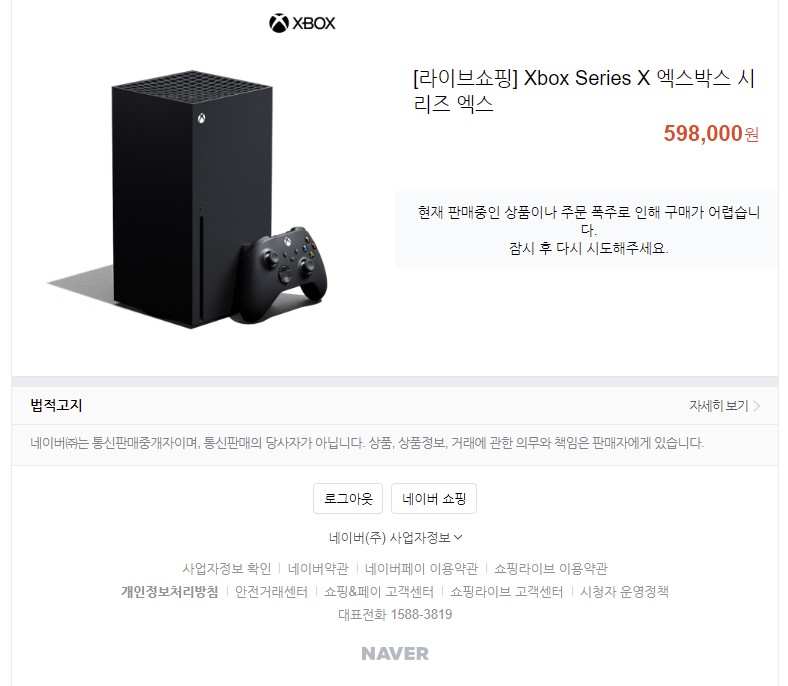
Task: Open 쇼핑라이브 이용약관 link
Action: (x=551, y=569)
